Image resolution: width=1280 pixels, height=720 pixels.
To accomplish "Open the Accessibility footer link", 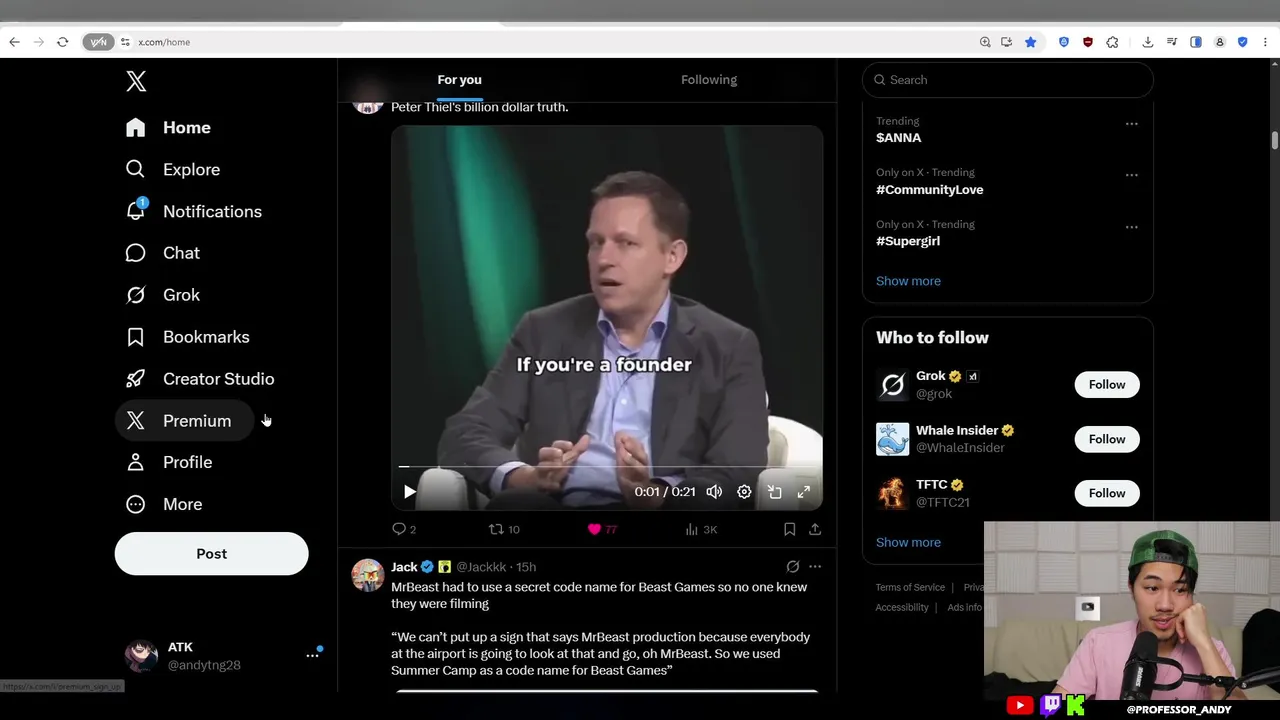I will (902, 607).
